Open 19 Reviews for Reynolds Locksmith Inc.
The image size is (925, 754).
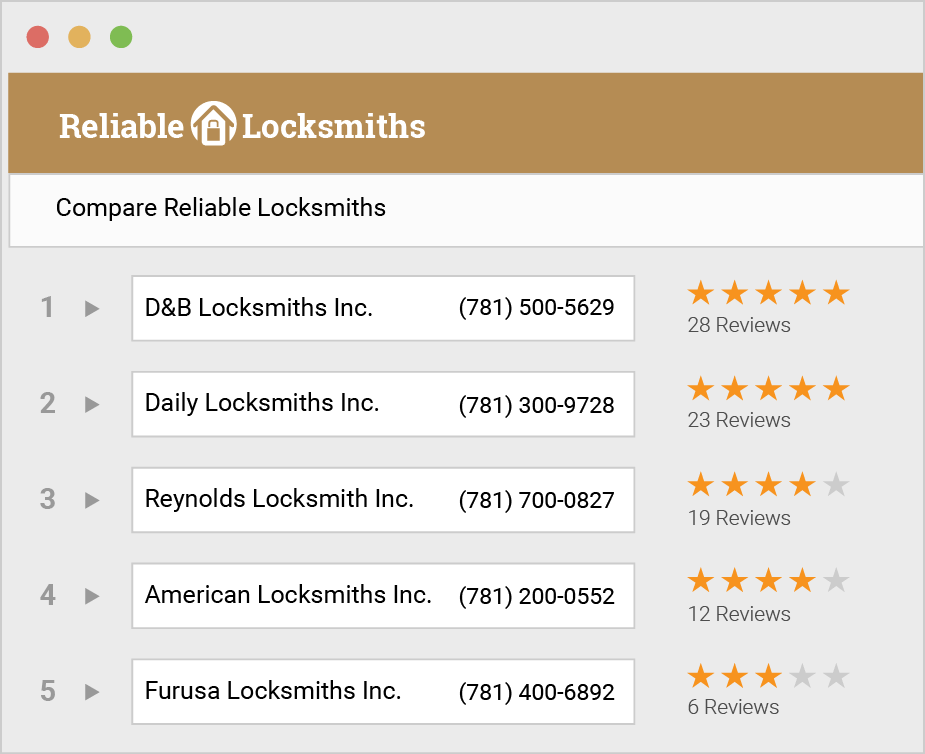pos(739,518)
